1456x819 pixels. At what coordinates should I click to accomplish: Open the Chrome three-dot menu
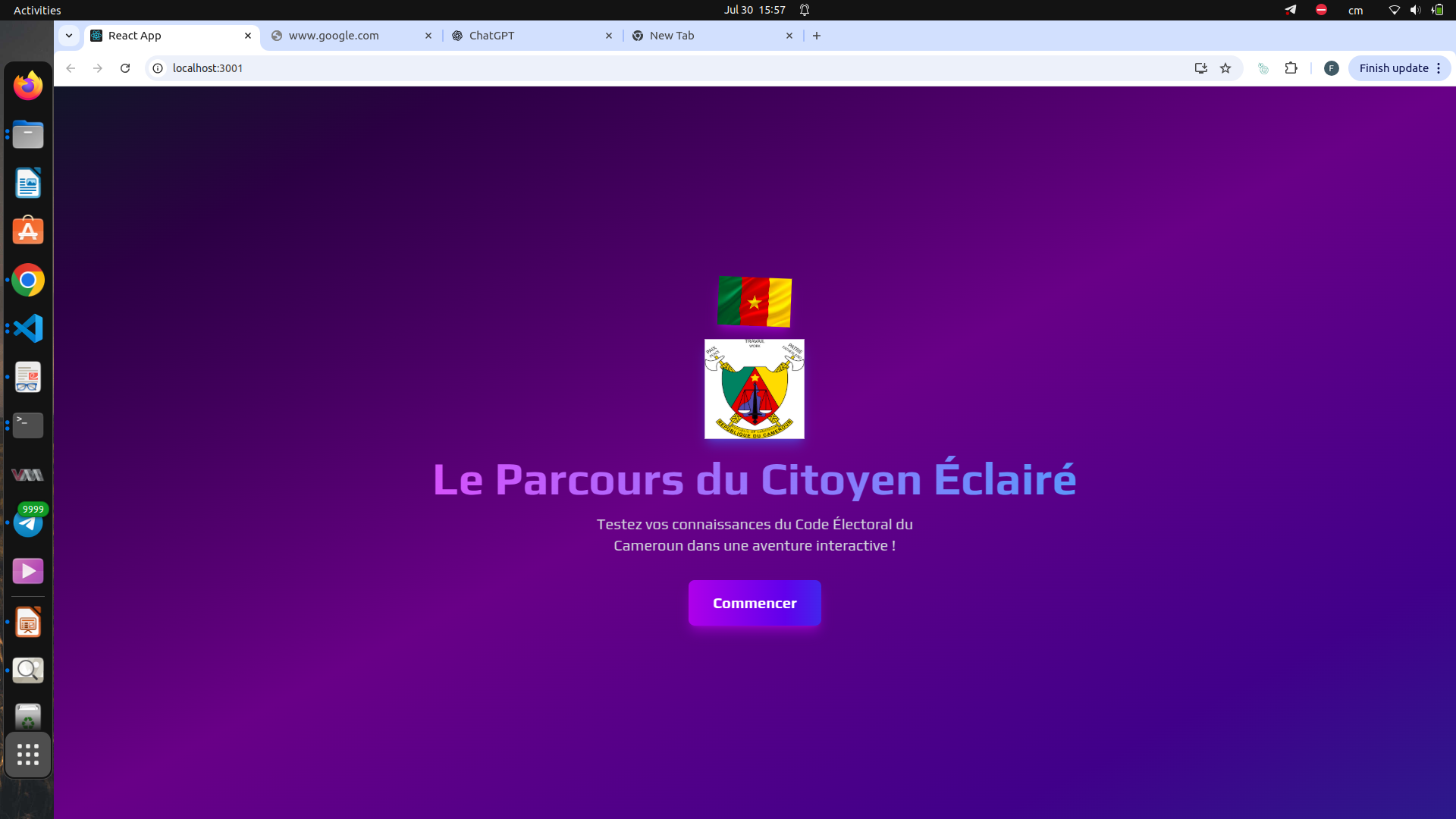pos(1439,68)
